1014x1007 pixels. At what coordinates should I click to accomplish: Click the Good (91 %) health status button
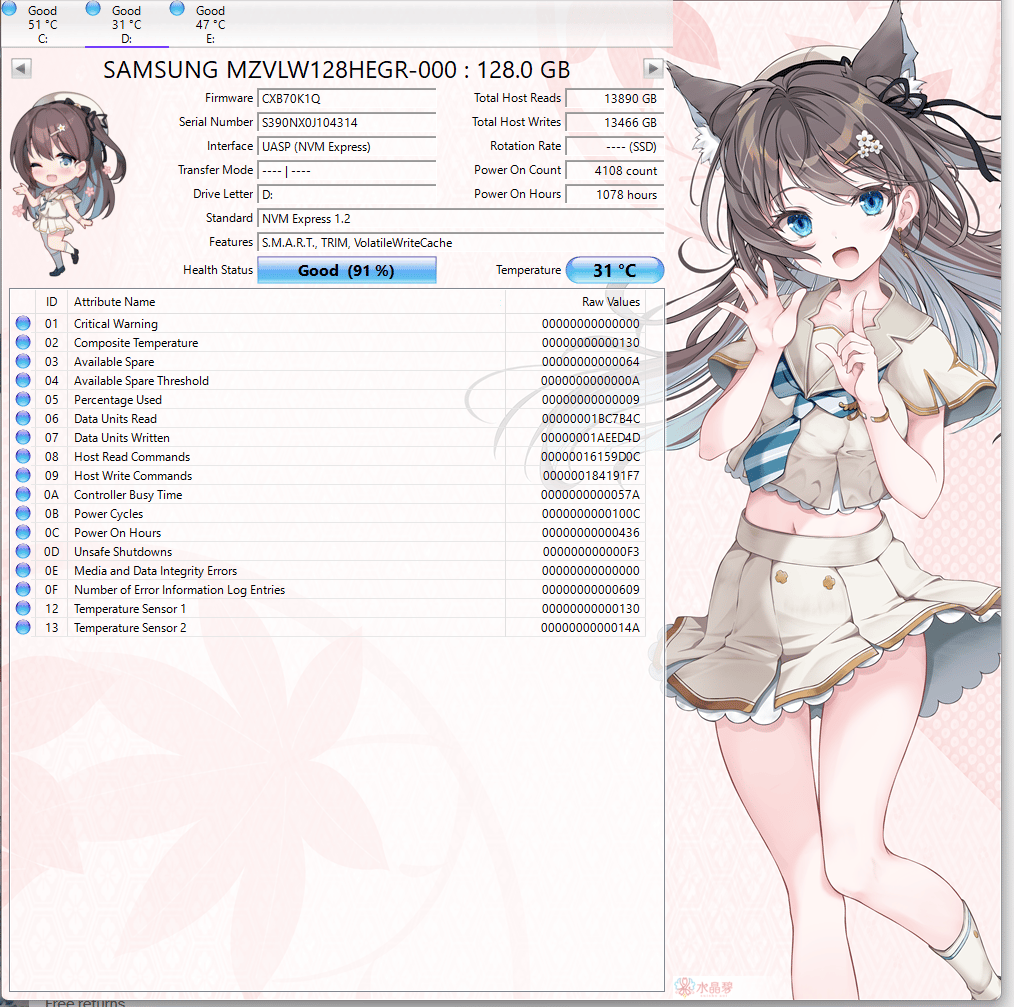tap(347, 270)
